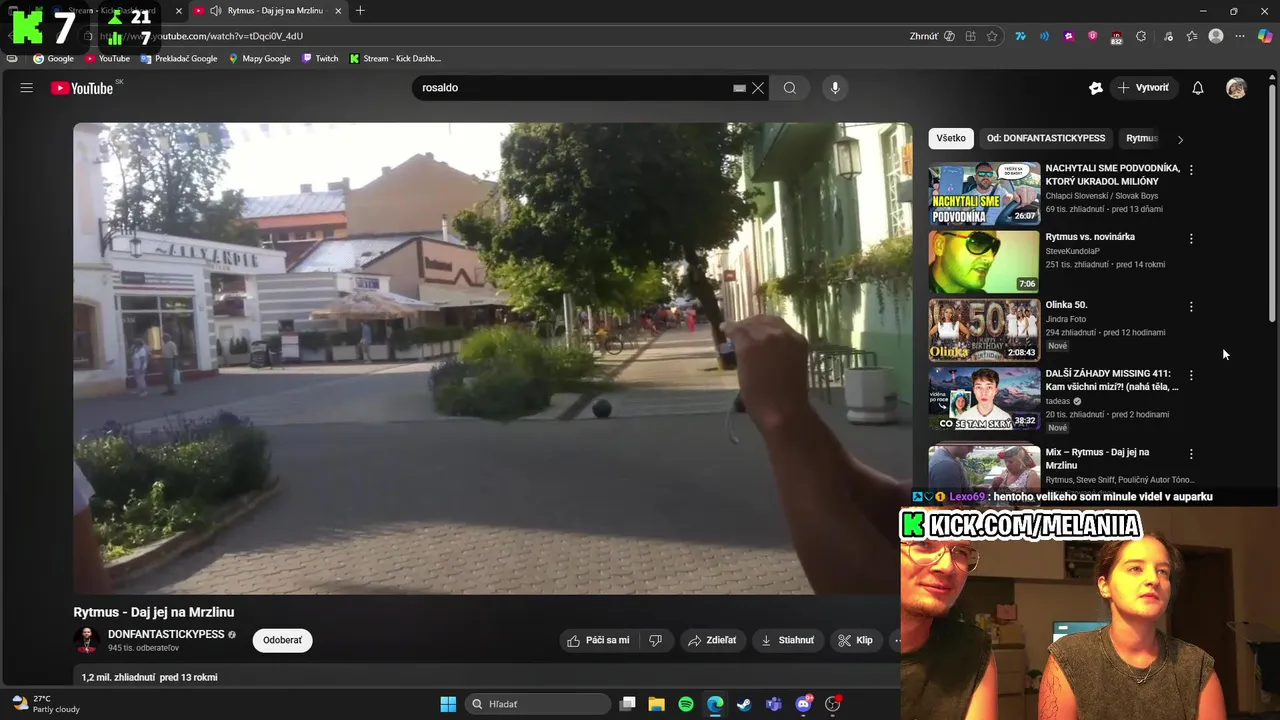Show more filter chips with right arrow
Screen dimensions: 1280x720
pyautogui.click(x=1180, y=139)
